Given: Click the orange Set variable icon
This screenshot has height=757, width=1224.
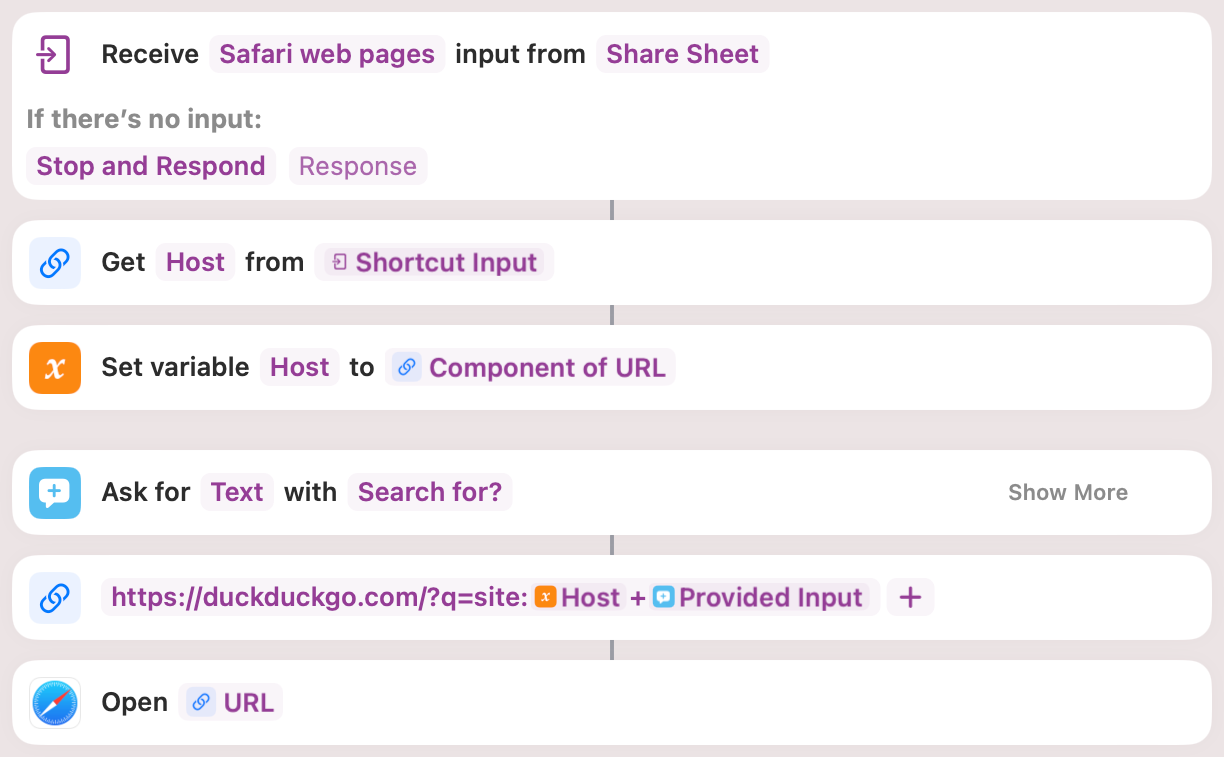Looking at the screenshot, I should pos(55,368).
